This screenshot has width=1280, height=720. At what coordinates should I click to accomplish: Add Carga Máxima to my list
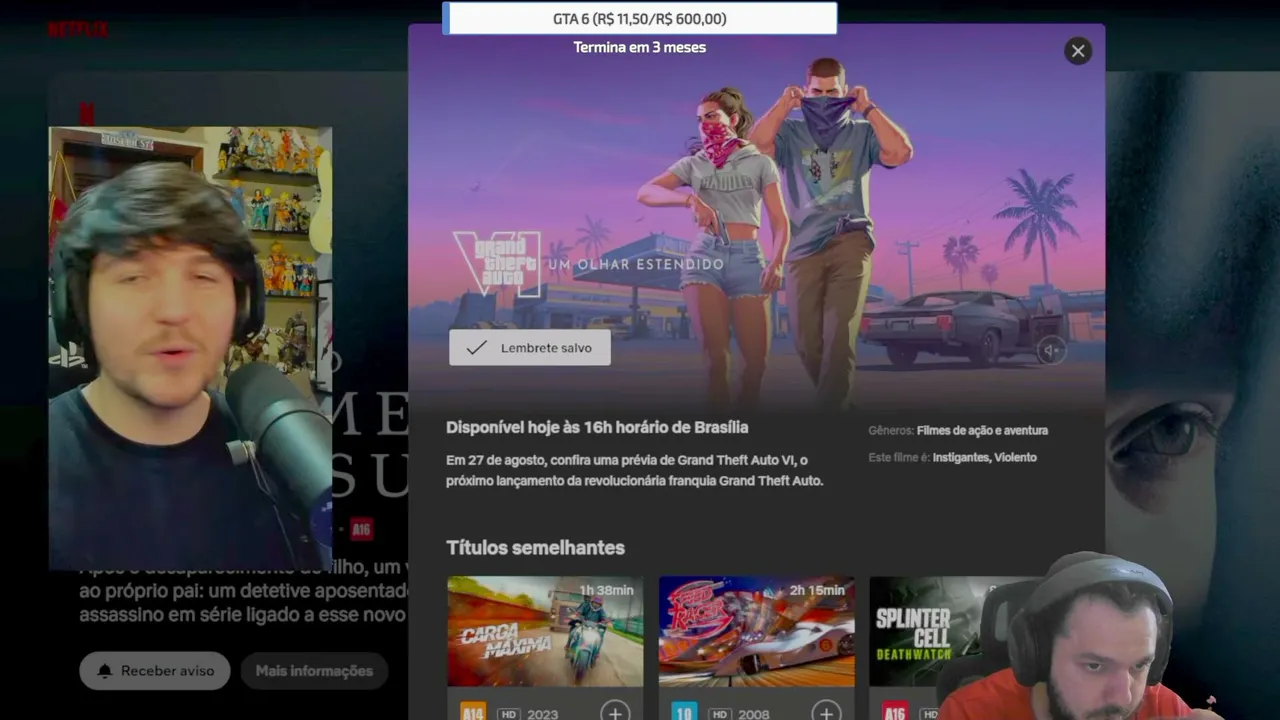615,713
